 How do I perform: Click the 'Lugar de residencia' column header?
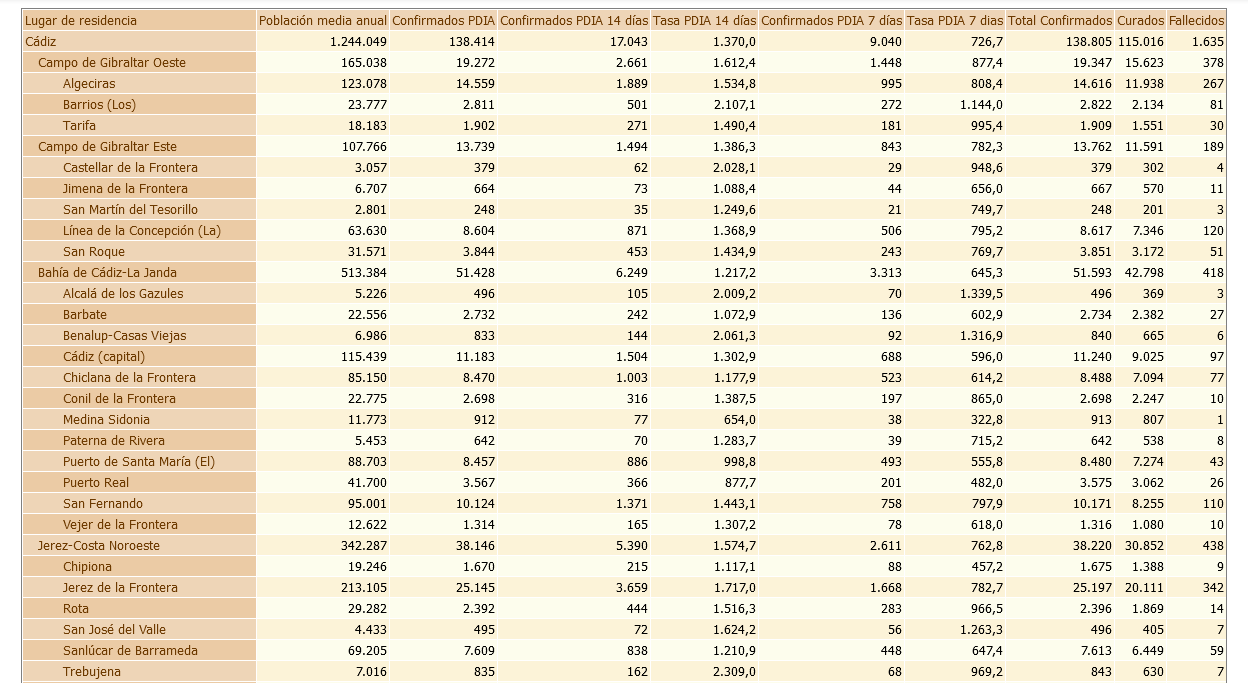(81, 20)
